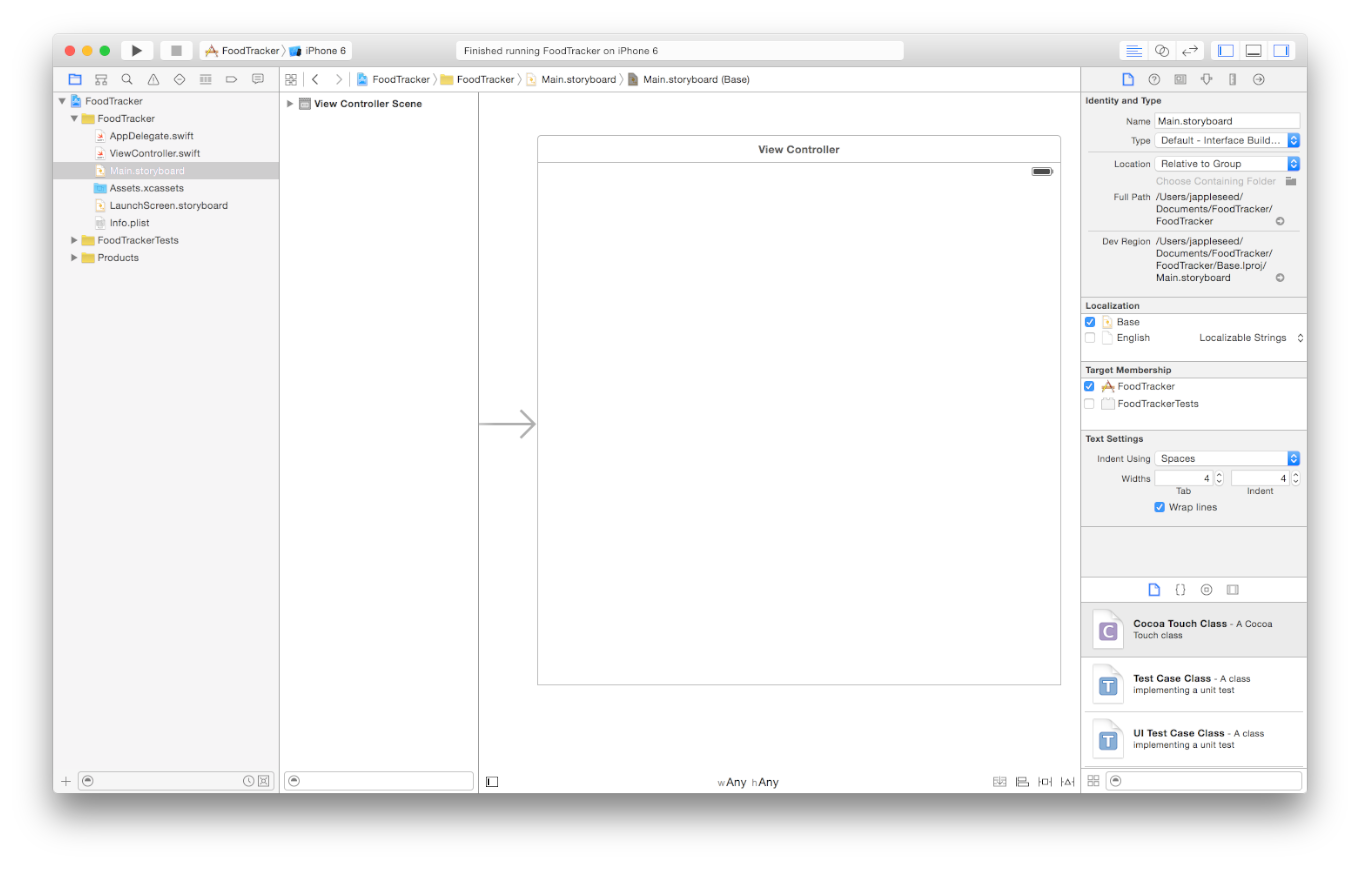Choose the iPhone 6 scheme destination
Screen dimensions: 1360x869
click(320, 50)
